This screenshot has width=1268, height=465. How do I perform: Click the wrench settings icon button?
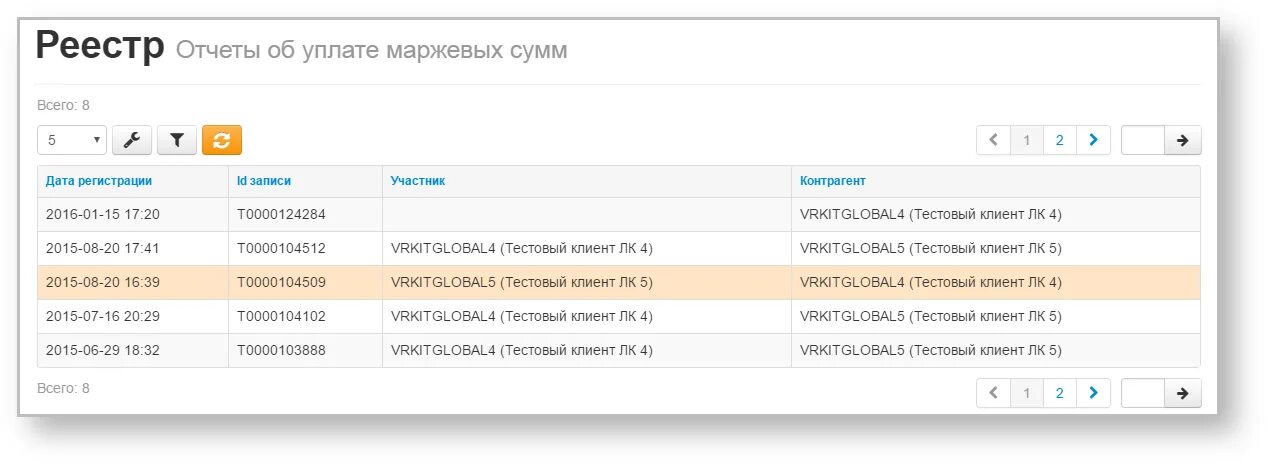132,140
